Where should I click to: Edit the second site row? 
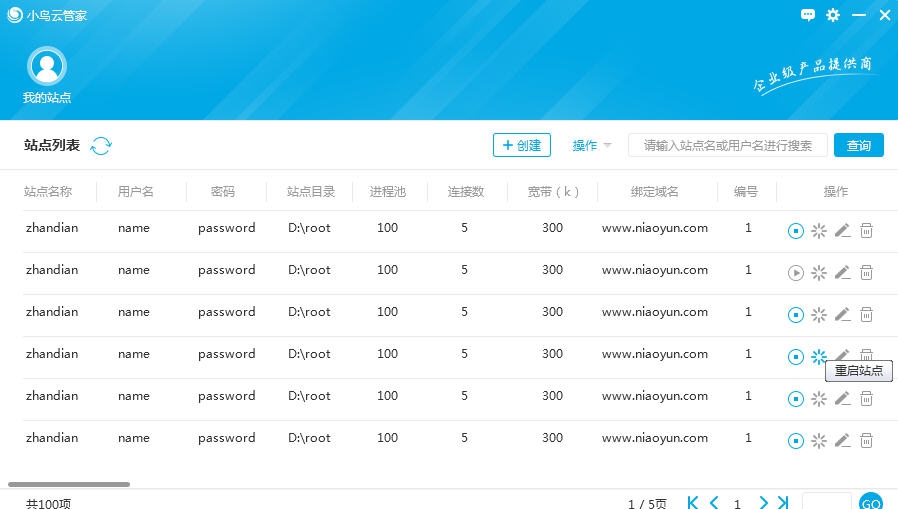(x=842, y=273)
